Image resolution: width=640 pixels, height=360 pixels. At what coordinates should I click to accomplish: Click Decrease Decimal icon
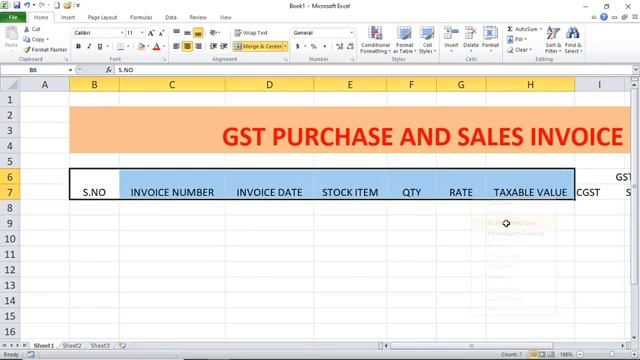(x=350, y=47)
